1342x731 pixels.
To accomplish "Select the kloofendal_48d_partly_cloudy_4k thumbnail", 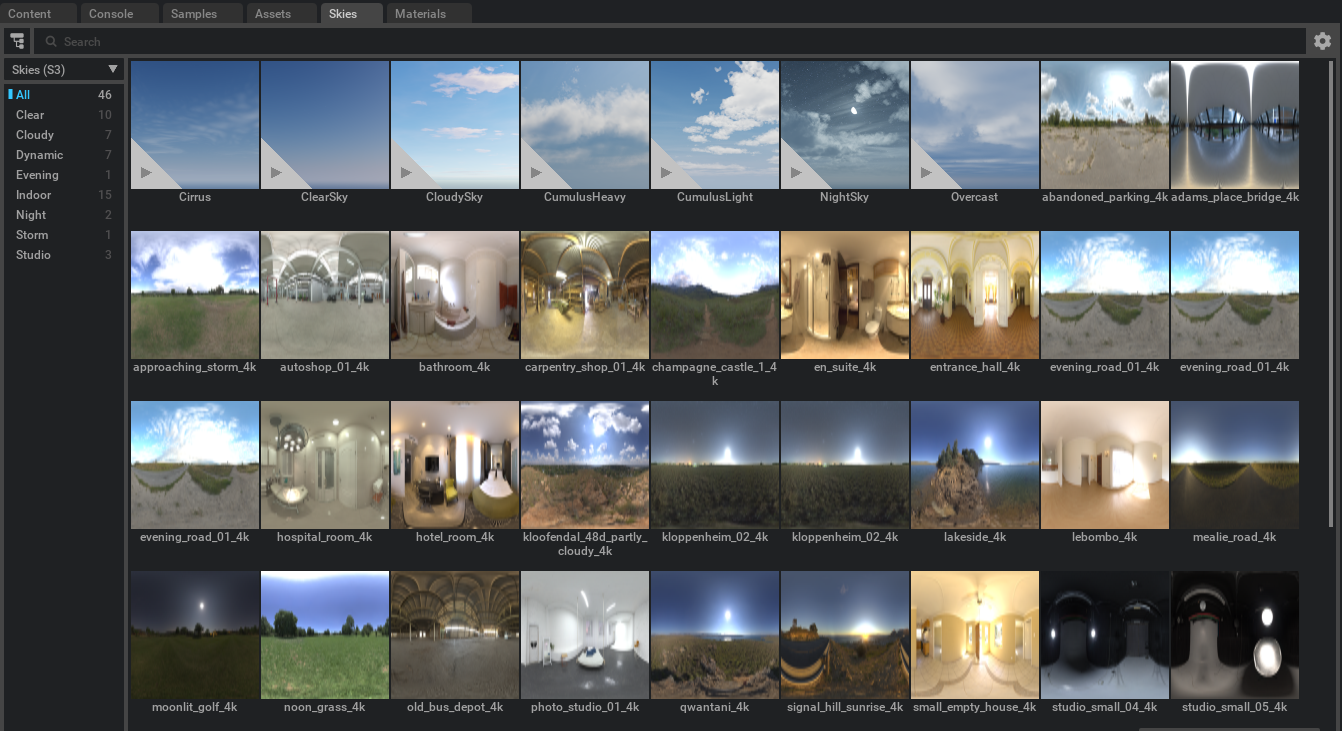I will [x=585, y=465].
